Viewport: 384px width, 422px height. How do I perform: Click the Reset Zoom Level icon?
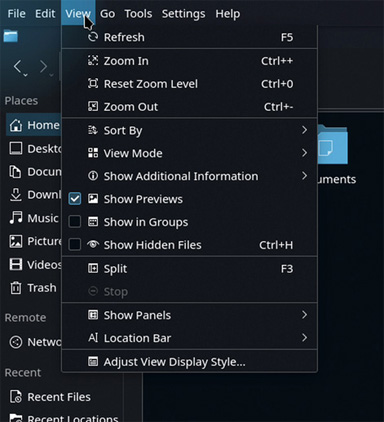coord(93,84)
